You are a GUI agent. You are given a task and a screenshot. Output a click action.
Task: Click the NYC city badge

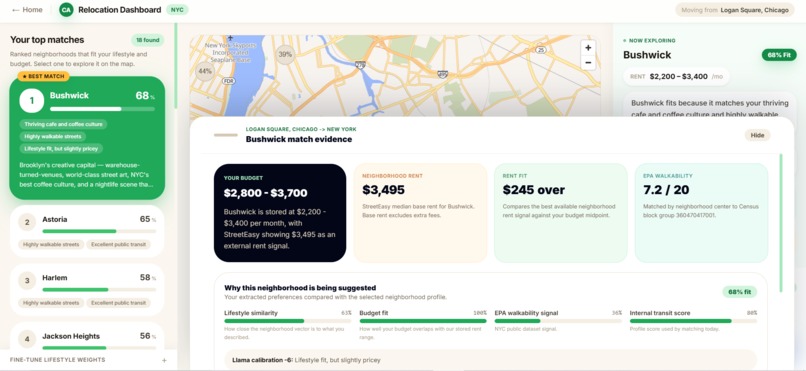pyautogui.click(x=177, y=10)
